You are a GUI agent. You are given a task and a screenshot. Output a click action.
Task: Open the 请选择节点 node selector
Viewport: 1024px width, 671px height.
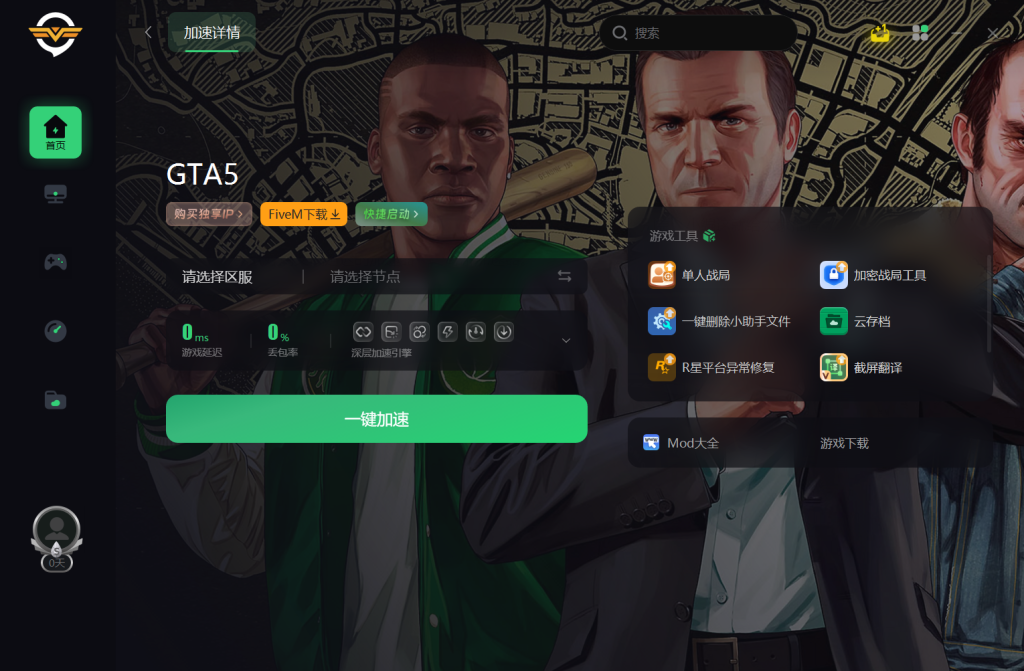(x=365, y=277)
